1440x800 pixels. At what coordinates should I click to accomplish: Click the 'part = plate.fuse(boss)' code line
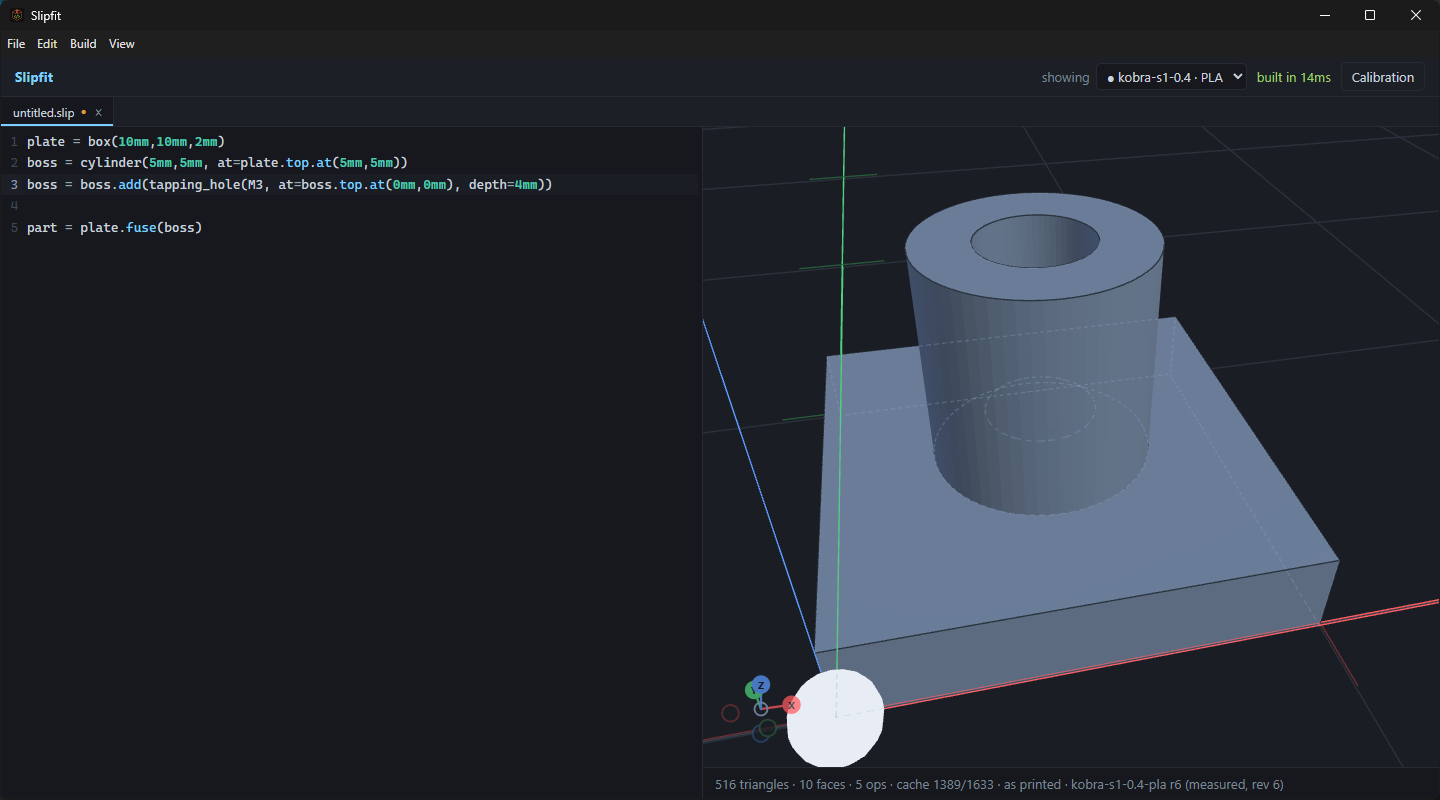point(114,227)
